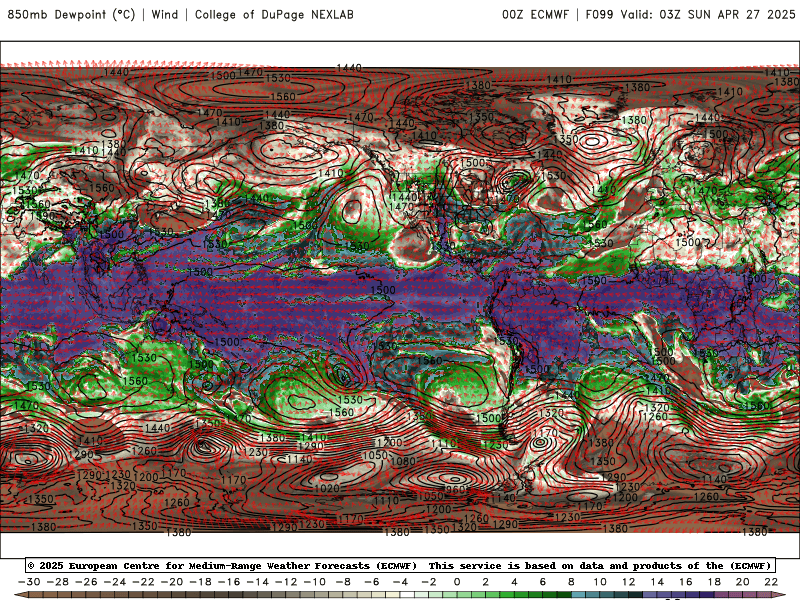Click the "-8" color scale label
This screenshot has width=800, height=600.
click(x=343, y=582)
